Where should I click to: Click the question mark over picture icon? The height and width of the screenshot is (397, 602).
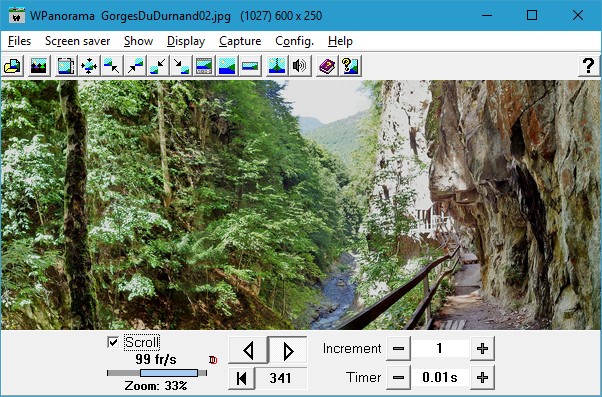350,66
